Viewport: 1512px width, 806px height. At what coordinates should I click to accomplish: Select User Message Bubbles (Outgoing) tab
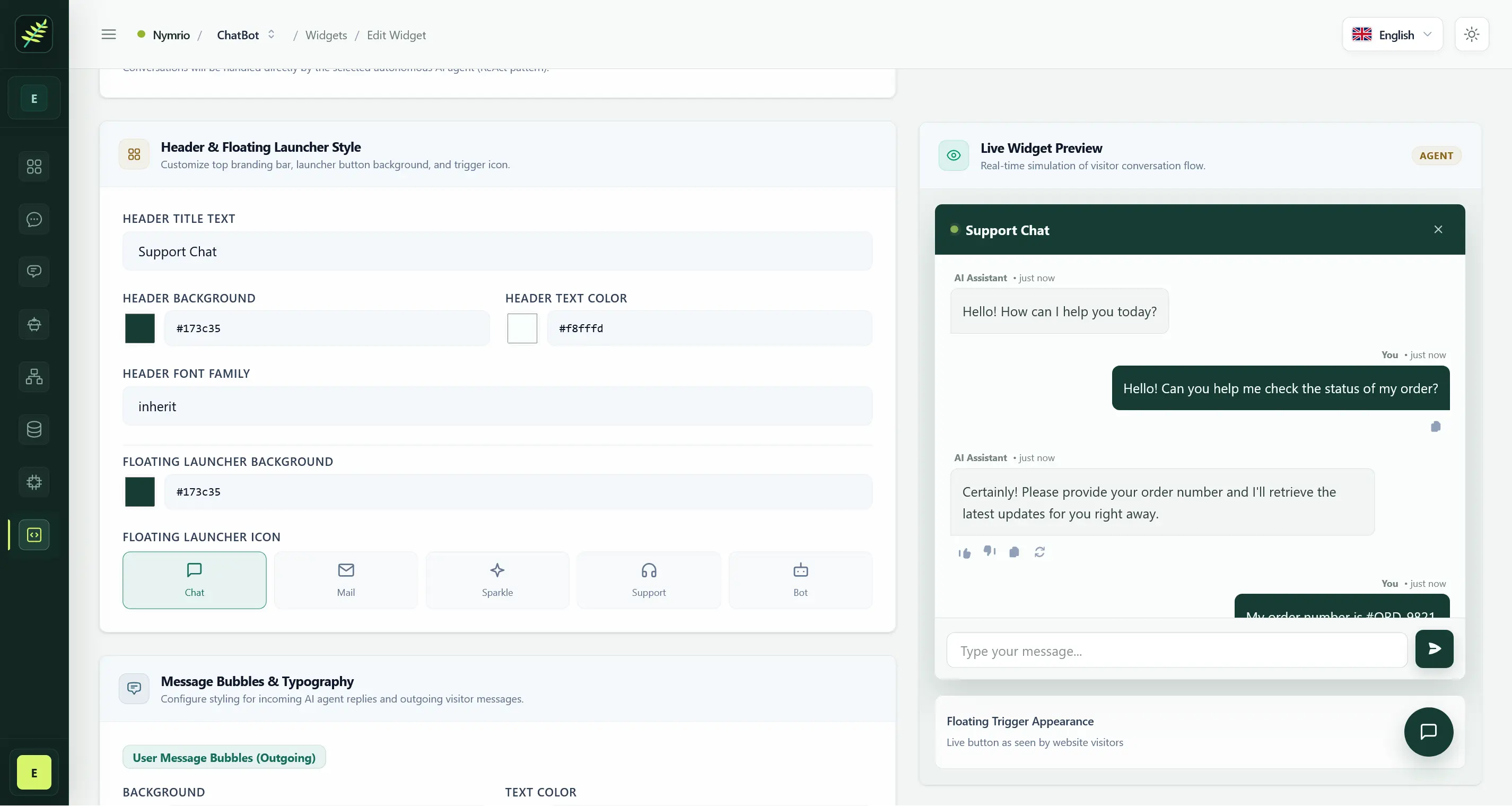[224, 758]
